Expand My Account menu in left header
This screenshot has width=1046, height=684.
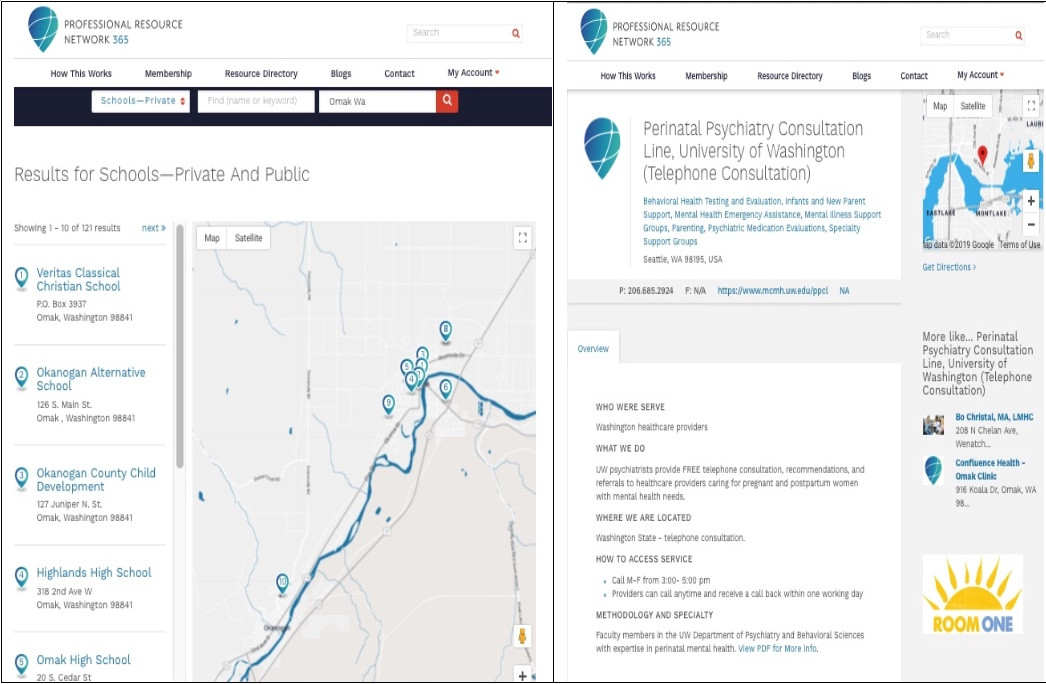pyautogui.click(x=473, y=74)
